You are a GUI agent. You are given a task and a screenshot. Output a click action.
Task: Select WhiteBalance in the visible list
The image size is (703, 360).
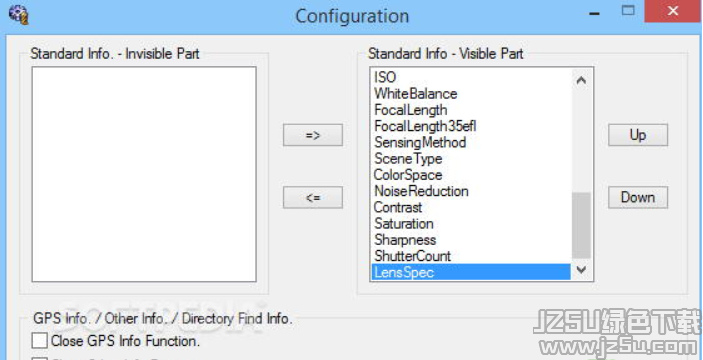point(471,94)
